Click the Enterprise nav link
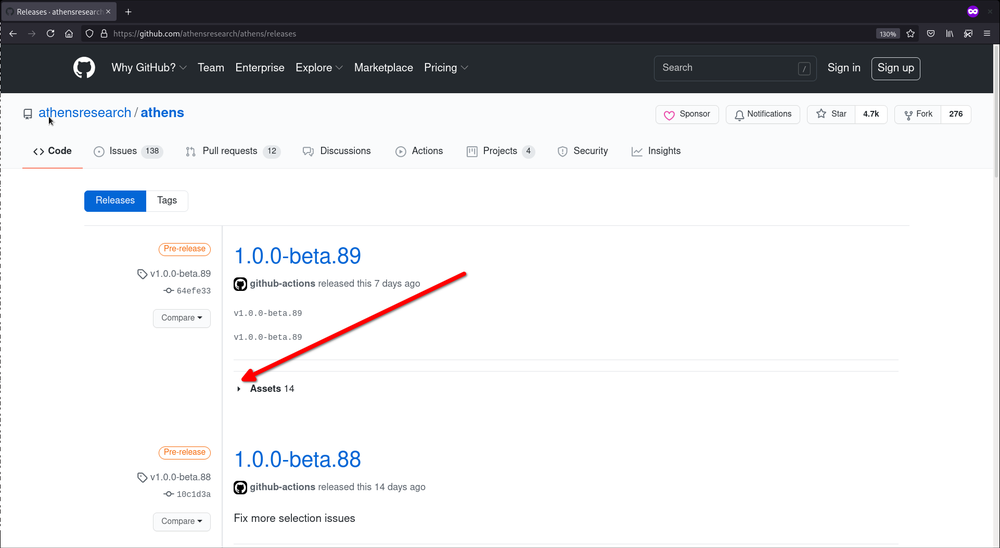 coord(260,68)
